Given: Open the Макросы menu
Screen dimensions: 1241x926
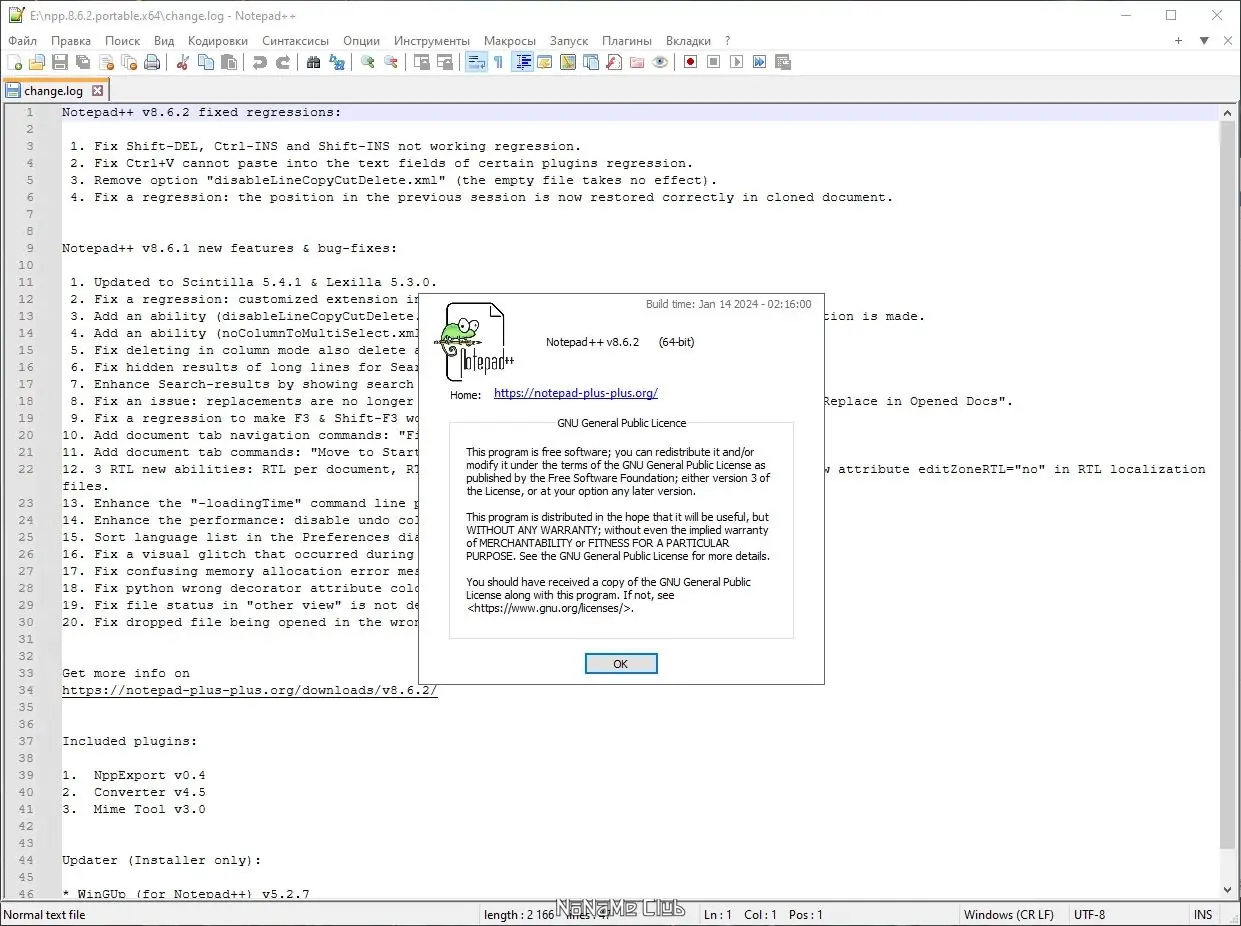Looking at the screenshot, I should [x=510, y=41].
